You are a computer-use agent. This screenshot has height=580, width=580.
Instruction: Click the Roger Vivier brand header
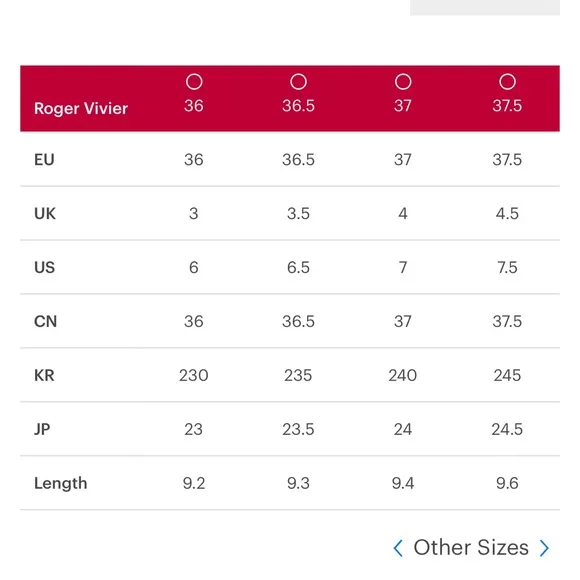(81, 109)
